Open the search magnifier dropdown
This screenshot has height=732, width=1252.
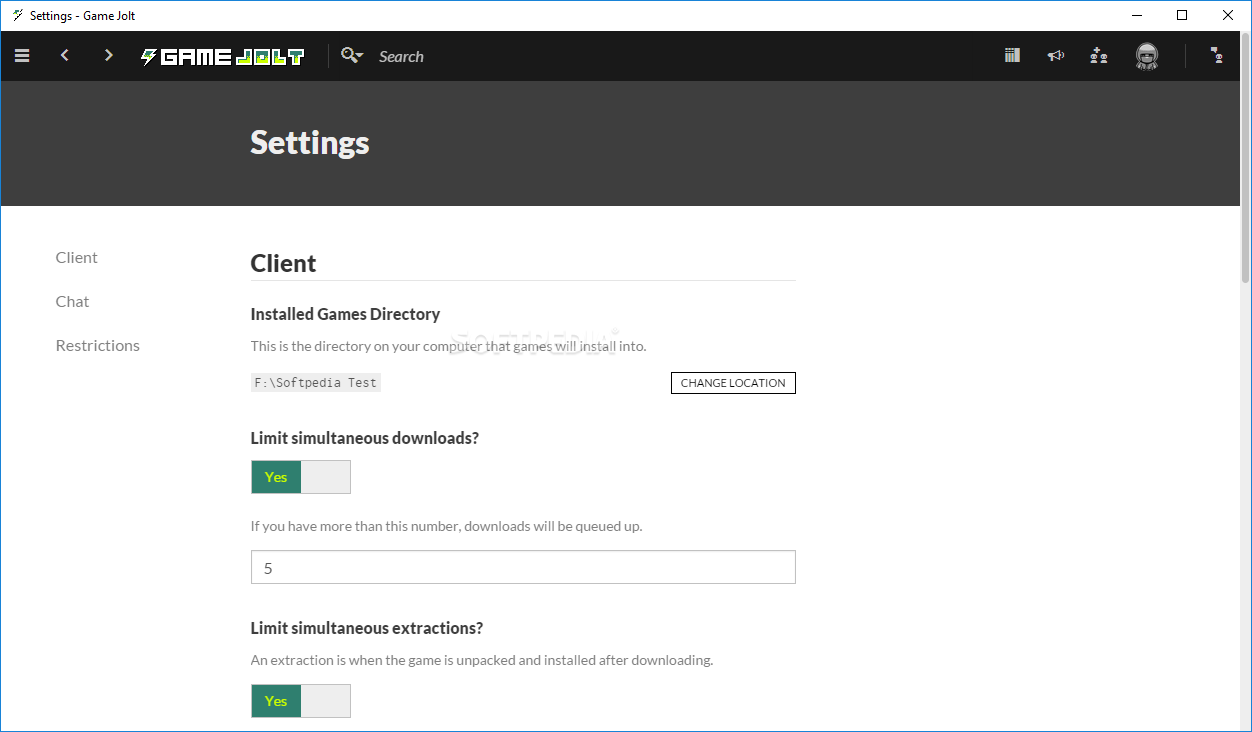click(x=352, y=56)
